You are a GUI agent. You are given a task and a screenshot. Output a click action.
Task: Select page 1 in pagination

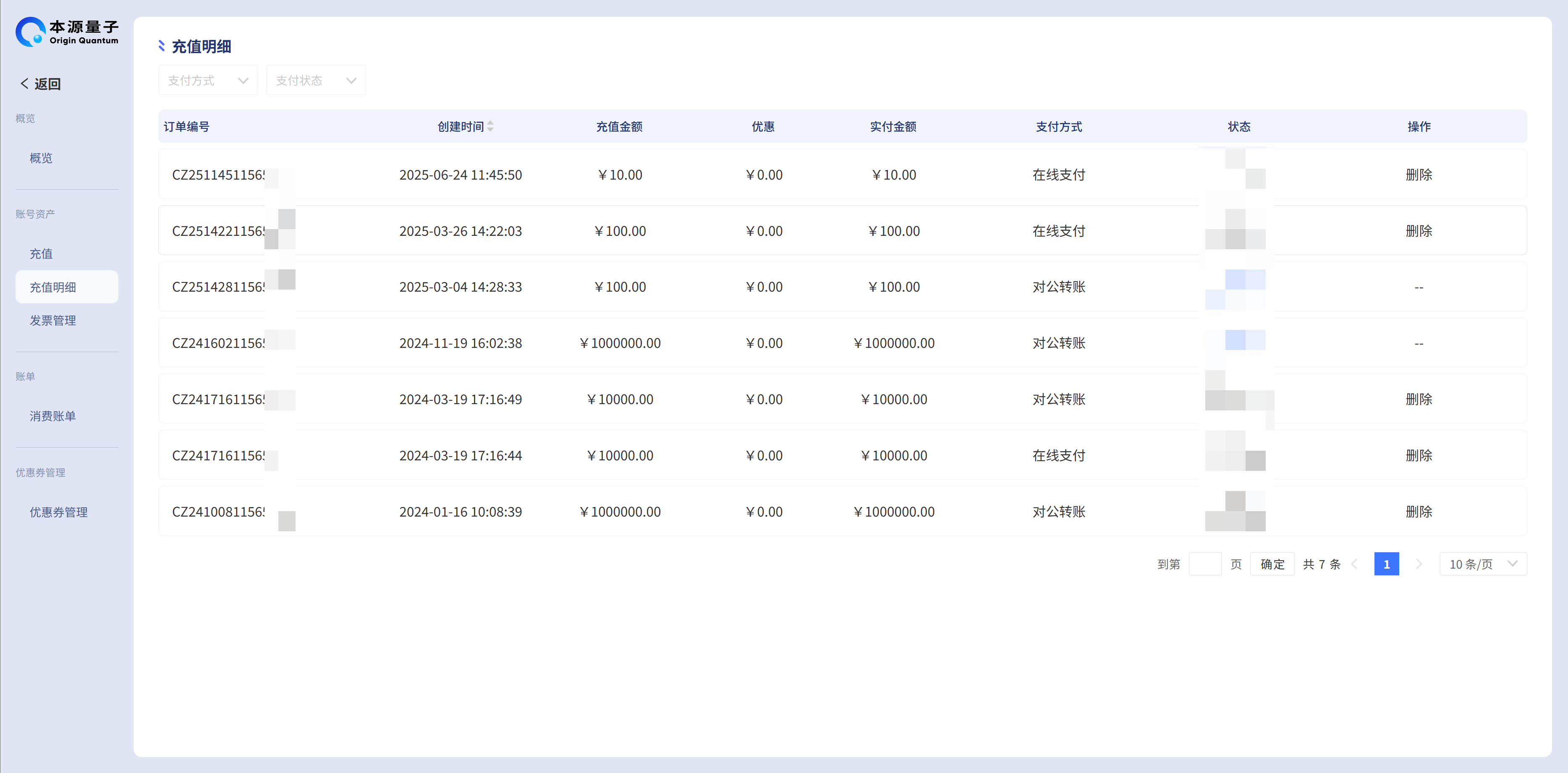(1386, 564)
